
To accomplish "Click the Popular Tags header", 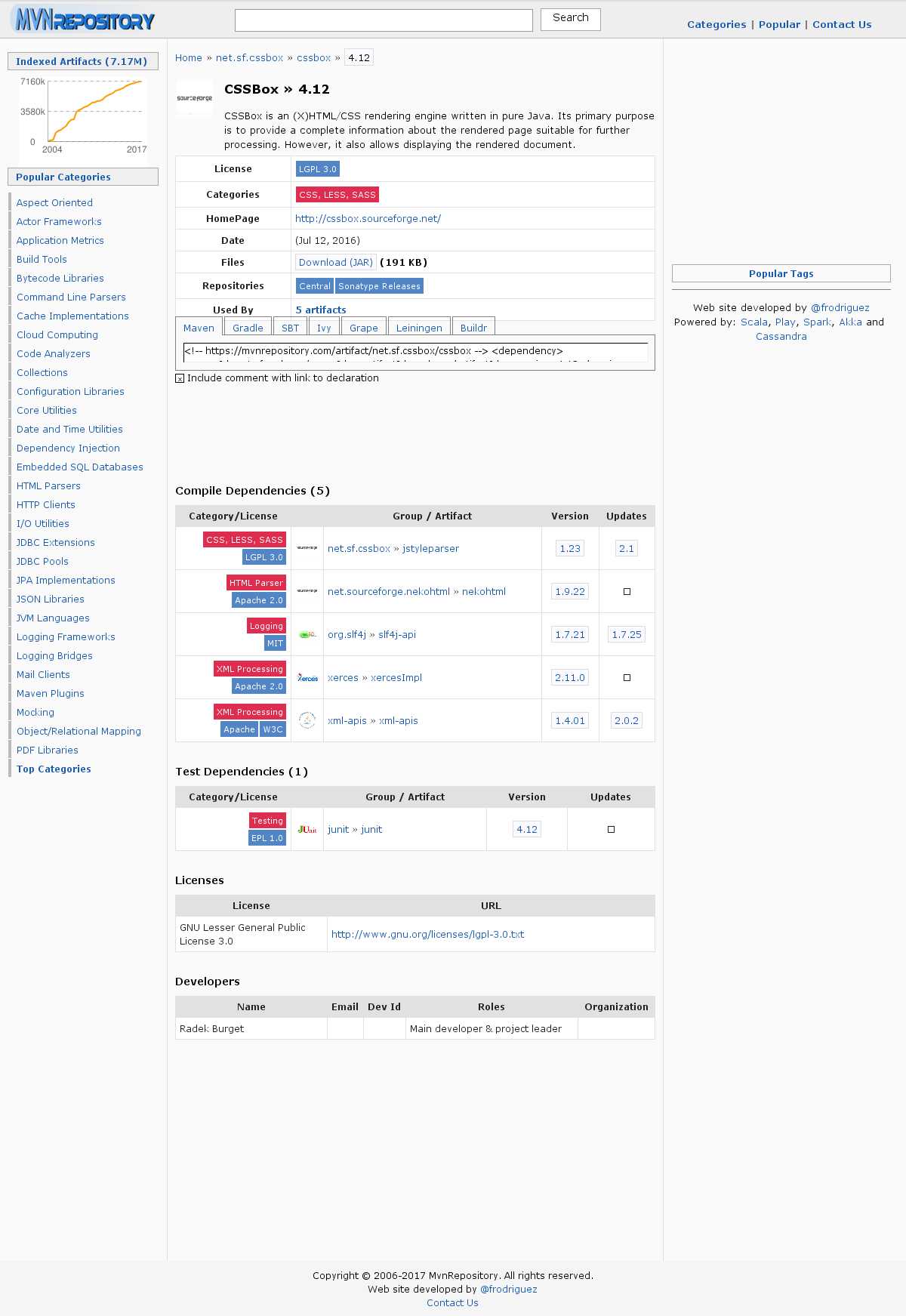I will (781, 273).
